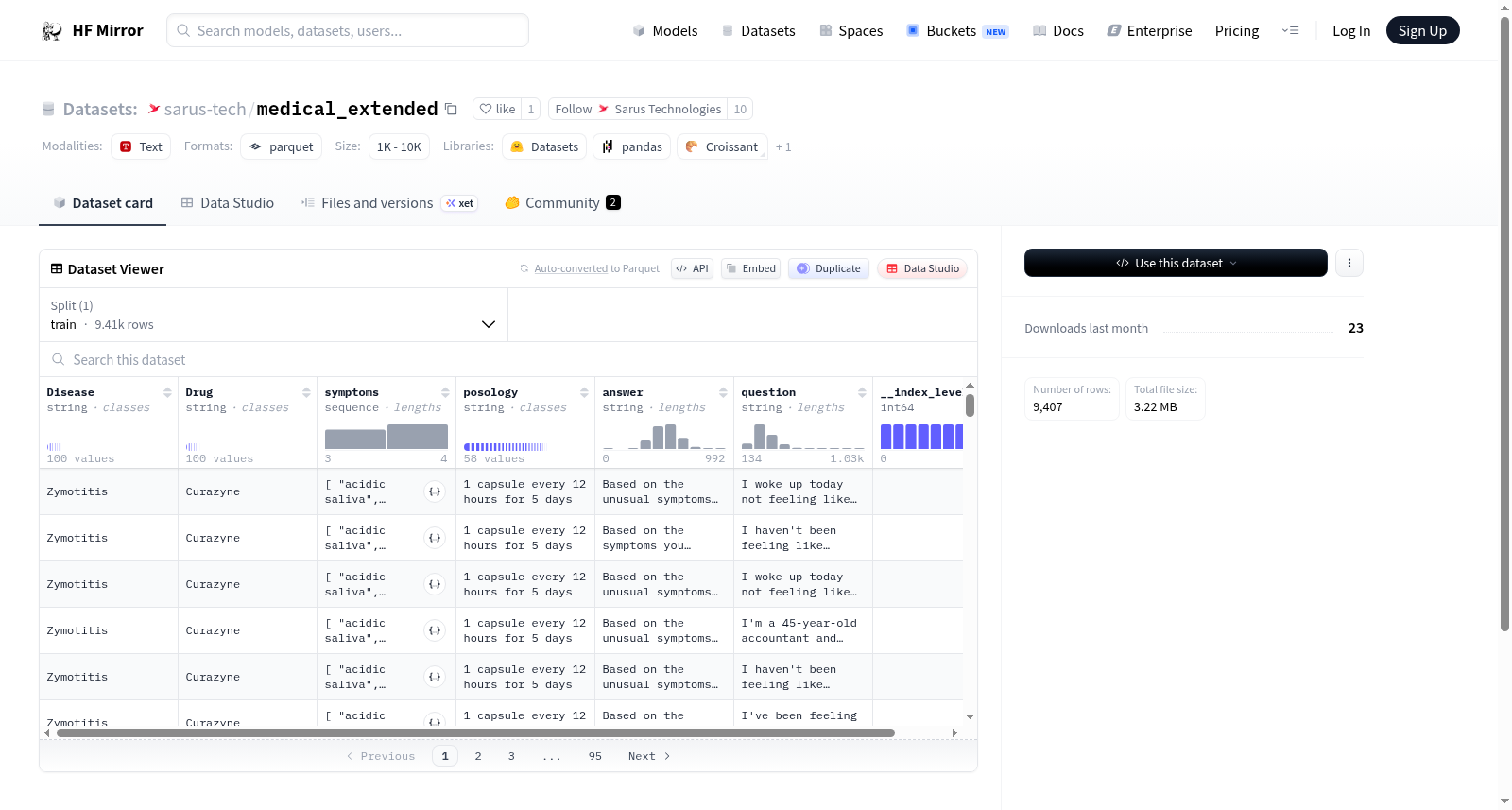
Task: Switch to the Dataset card tab
Action: (x=102, y=203)
